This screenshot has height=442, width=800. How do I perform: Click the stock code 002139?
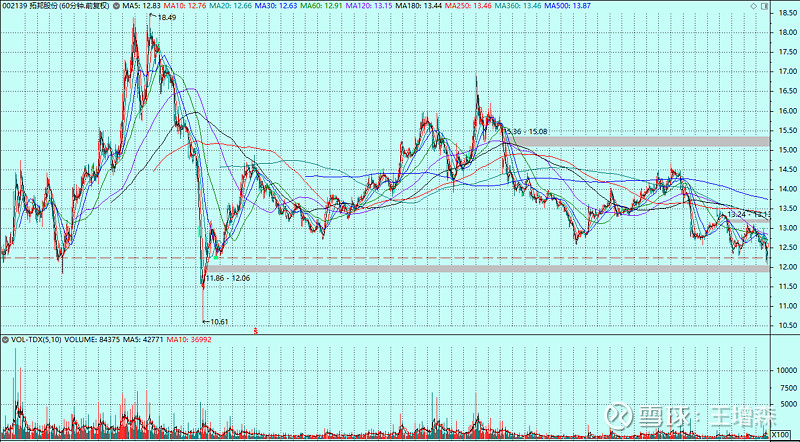click(14, 7)
